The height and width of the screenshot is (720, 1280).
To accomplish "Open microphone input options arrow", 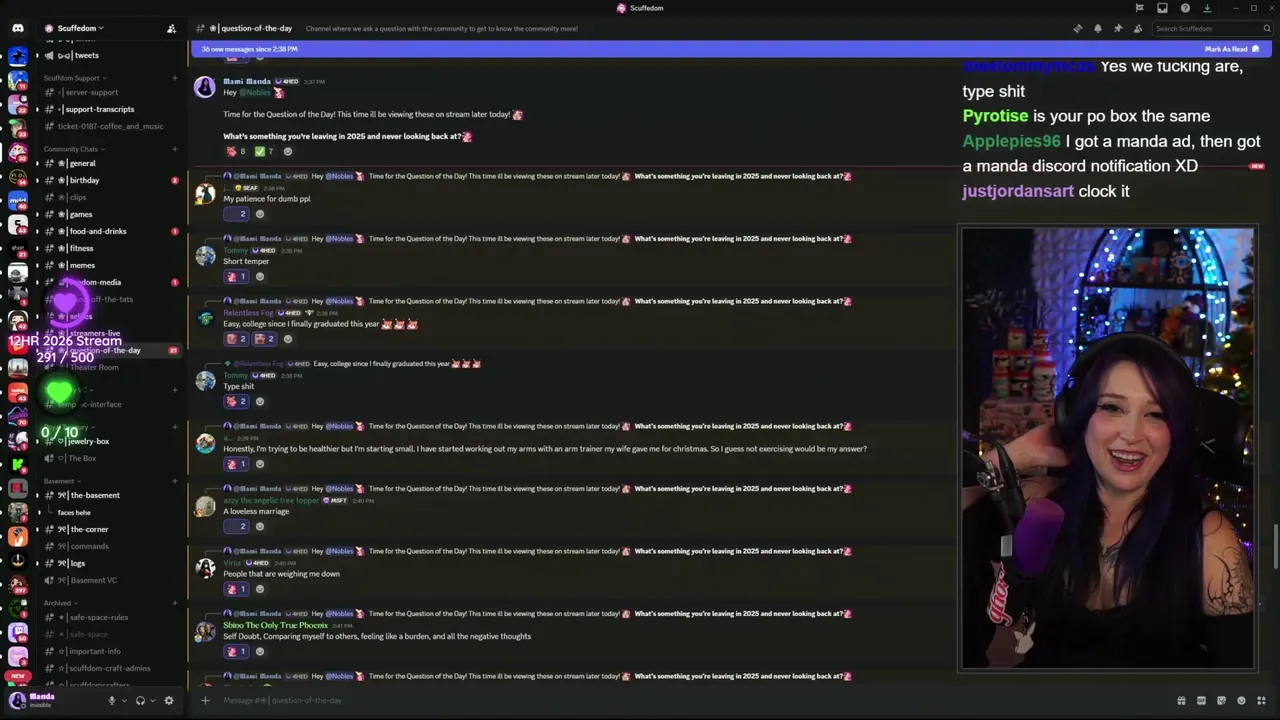I will tap(123, 700).
